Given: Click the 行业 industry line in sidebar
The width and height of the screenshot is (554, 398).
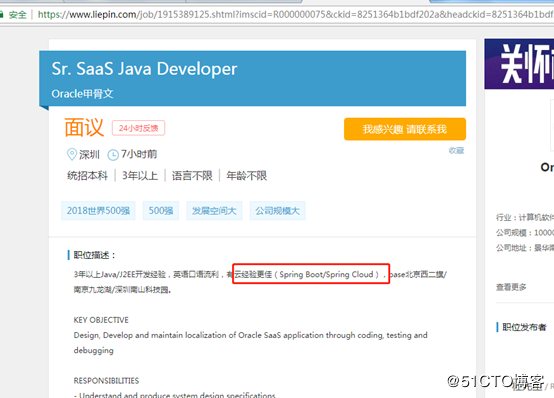Looking at the screenshot, I should 525,217.
